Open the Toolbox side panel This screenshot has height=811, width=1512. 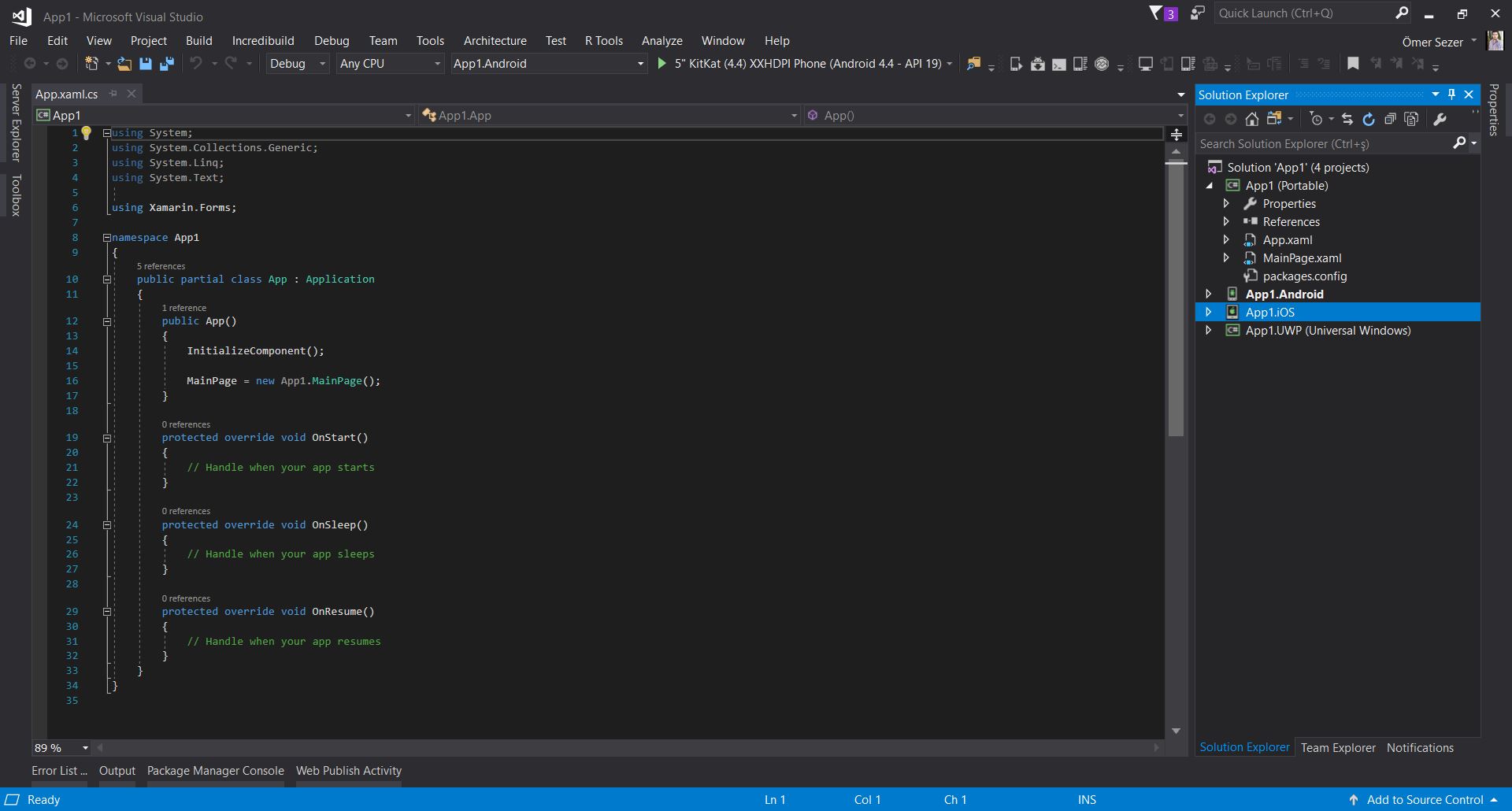(16, 194)
